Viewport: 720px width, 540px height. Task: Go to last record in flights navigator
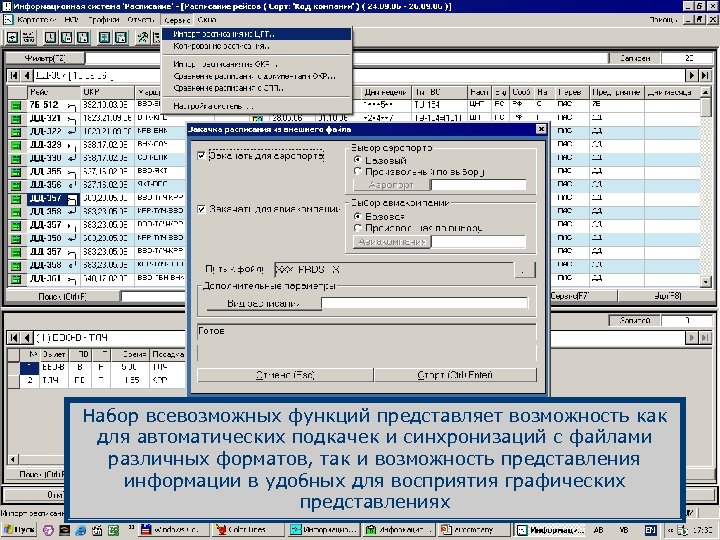[705, 75]
